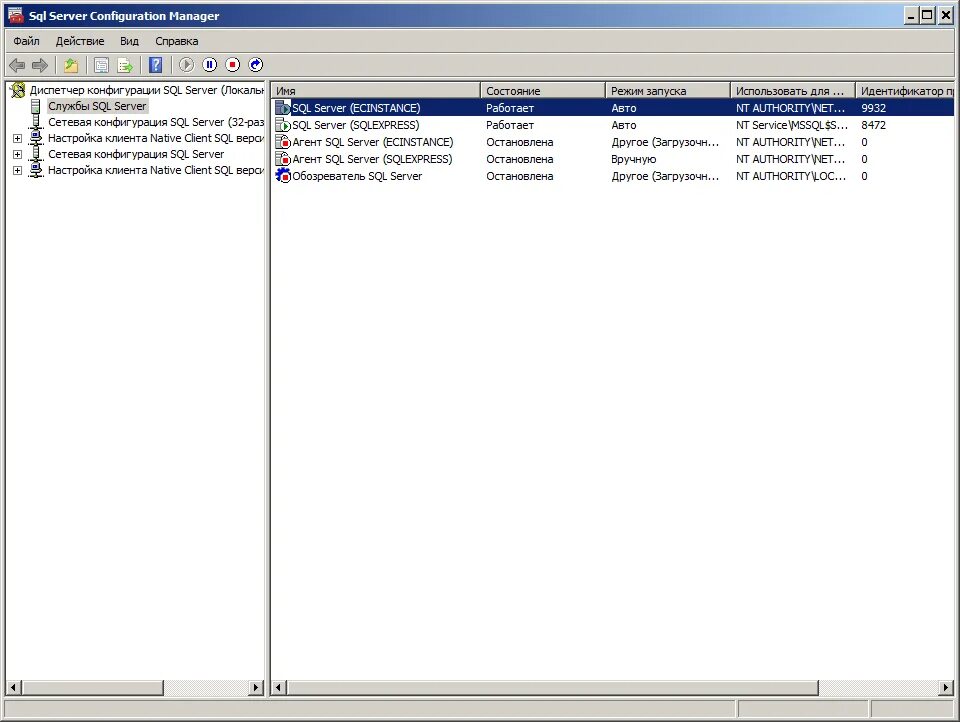Click the Start service play icon
The height and width of the screenshot is (722, 960).
pos(186,64)
